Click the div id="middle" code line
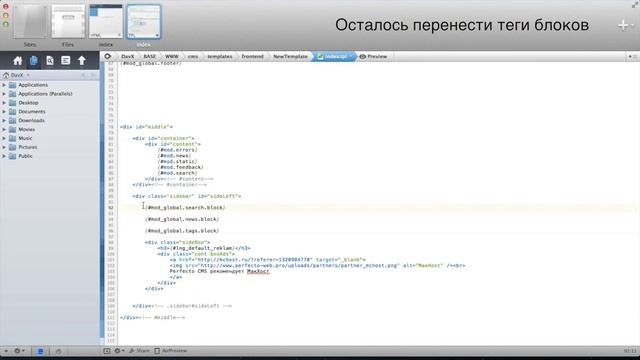 [147, 127]
